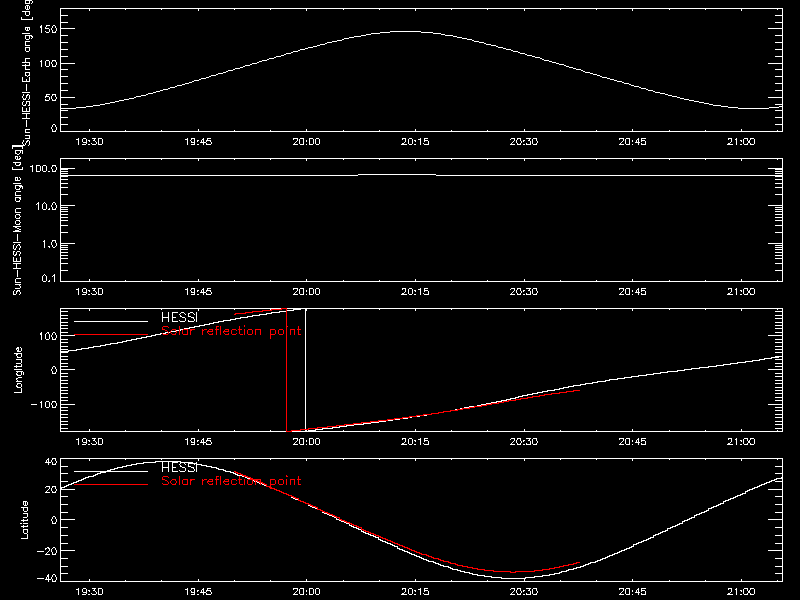Click 20:00 time label under Earth angle plot
Screen dimensions: 800x600
pyautogui.click(x=307, y=142)
